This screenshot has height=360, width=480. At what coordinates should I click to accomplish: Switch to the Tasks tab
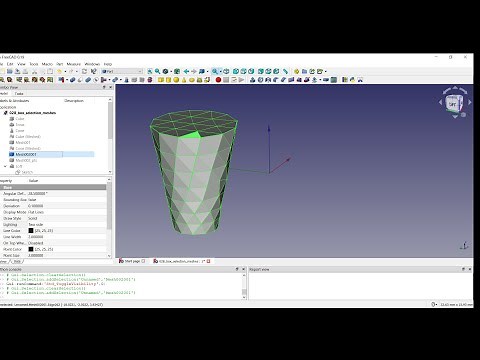tap(19, 94)
